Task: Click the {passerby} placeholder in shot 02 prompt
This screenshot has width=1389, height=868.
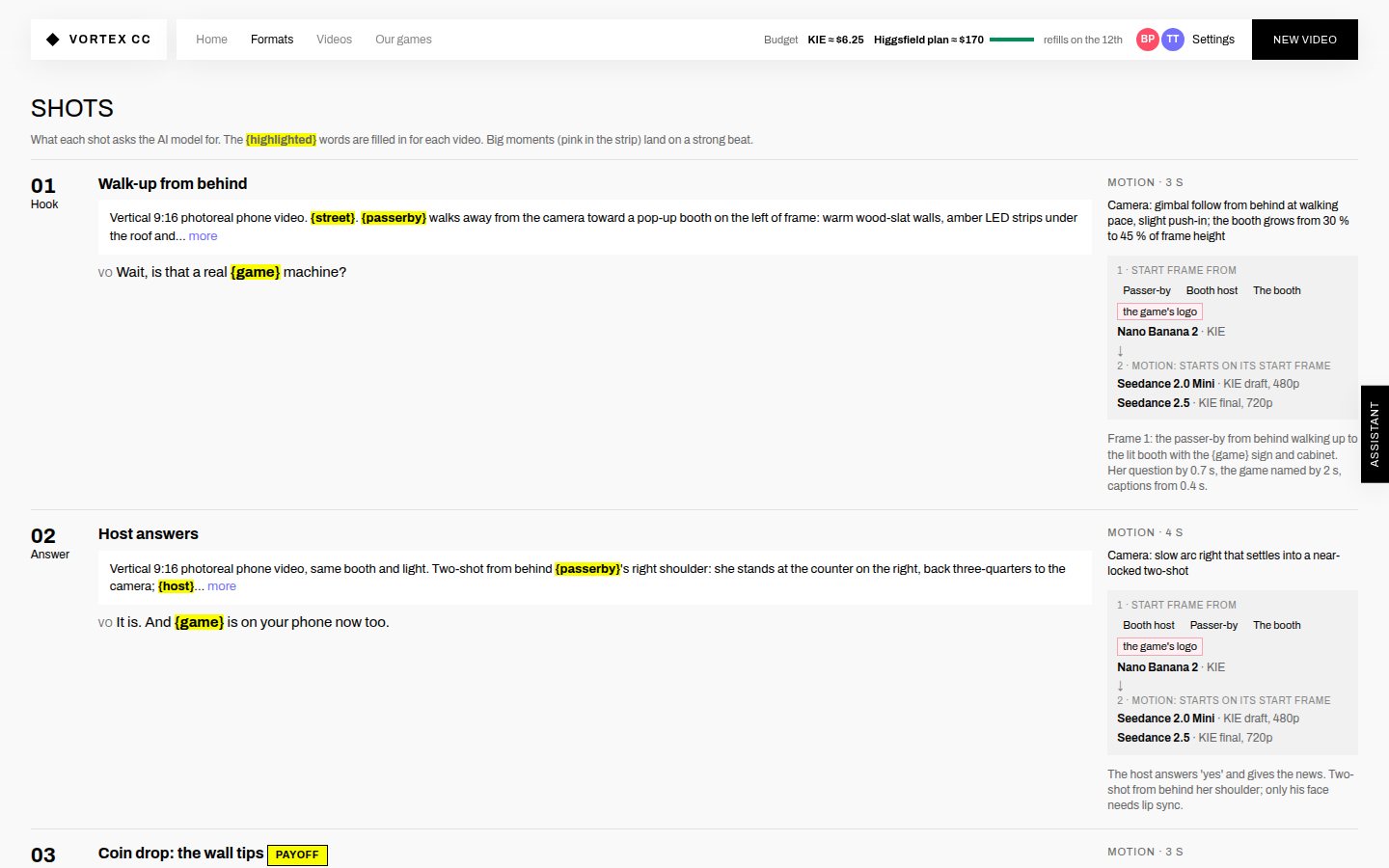Action: click(587, 569)
